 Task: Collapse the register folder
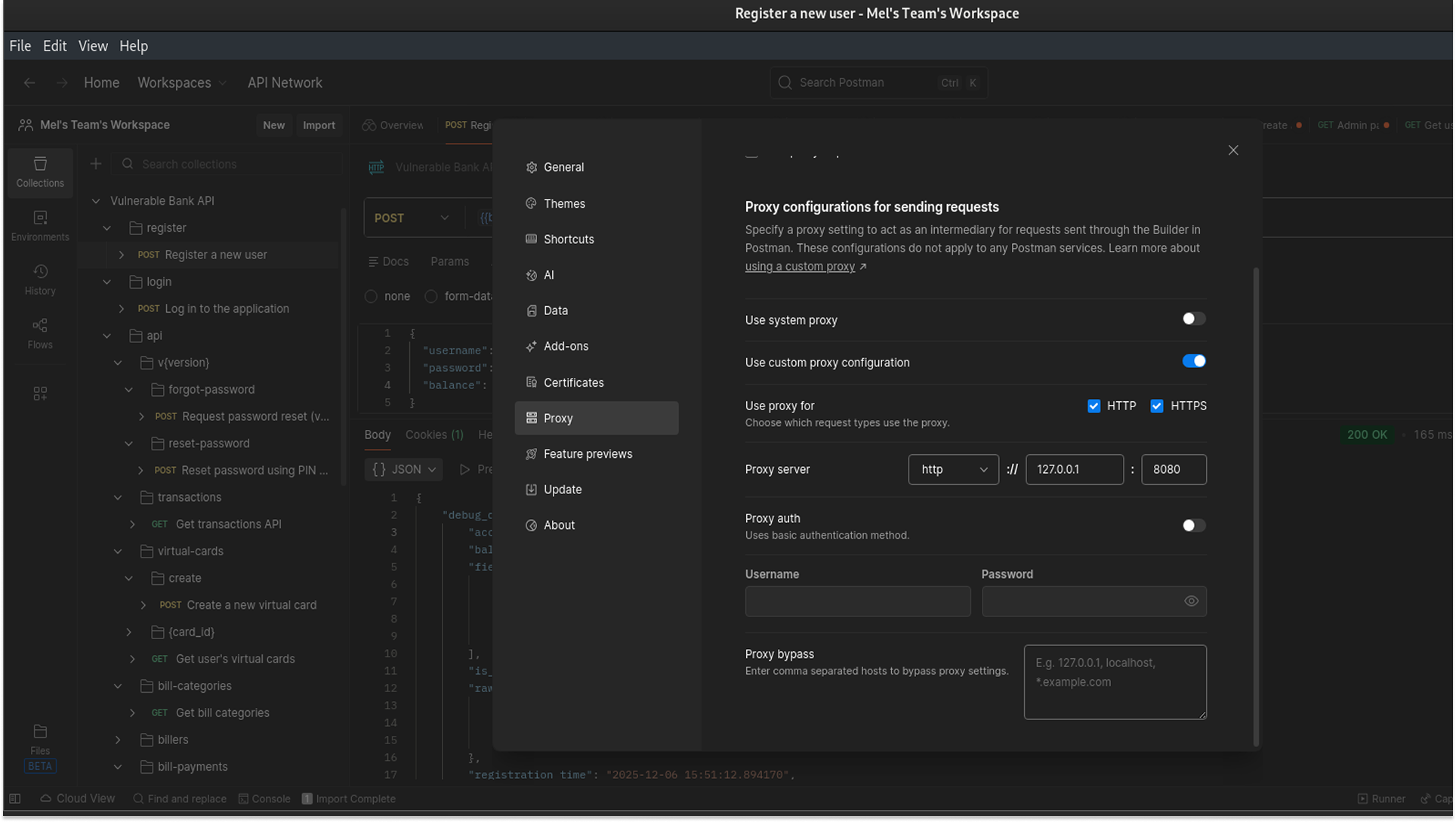(106, 227)
